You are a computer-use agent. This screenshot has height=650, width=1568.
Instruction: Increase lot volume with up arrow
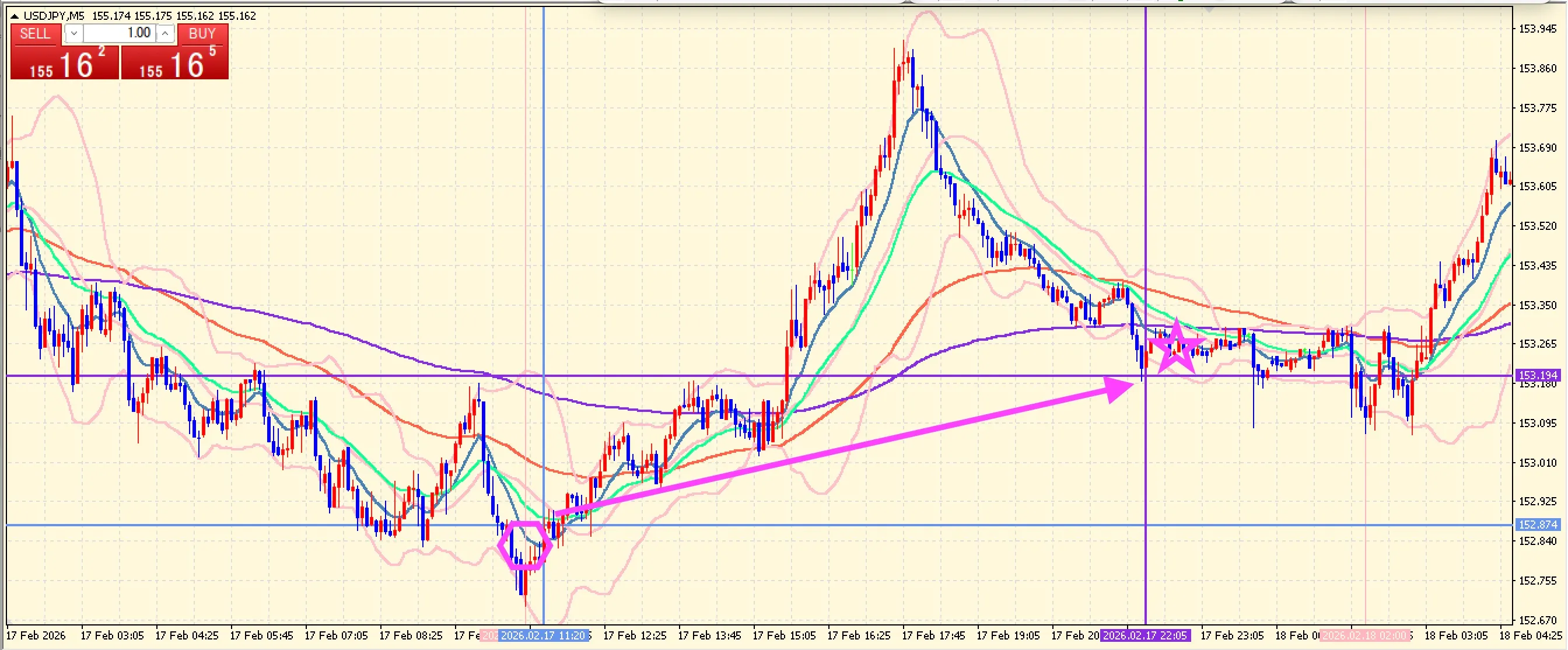(165, 34)
